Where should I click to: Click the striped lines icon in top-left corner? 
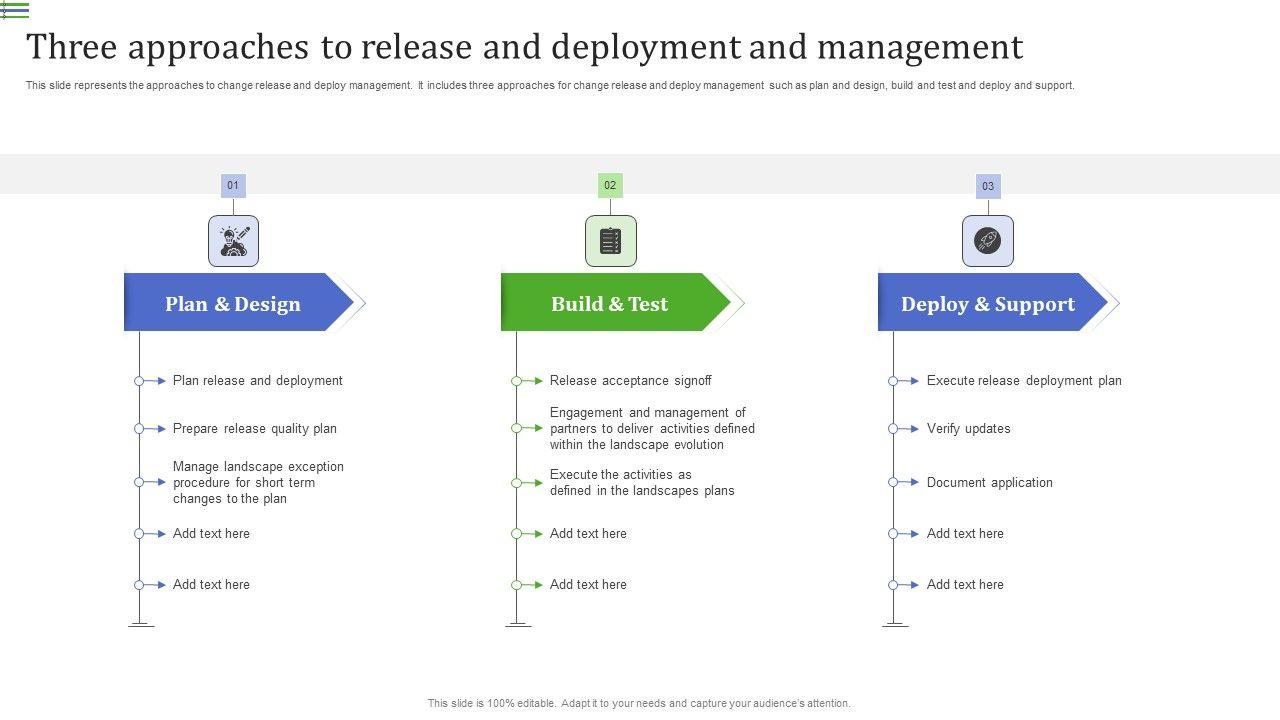15,11
